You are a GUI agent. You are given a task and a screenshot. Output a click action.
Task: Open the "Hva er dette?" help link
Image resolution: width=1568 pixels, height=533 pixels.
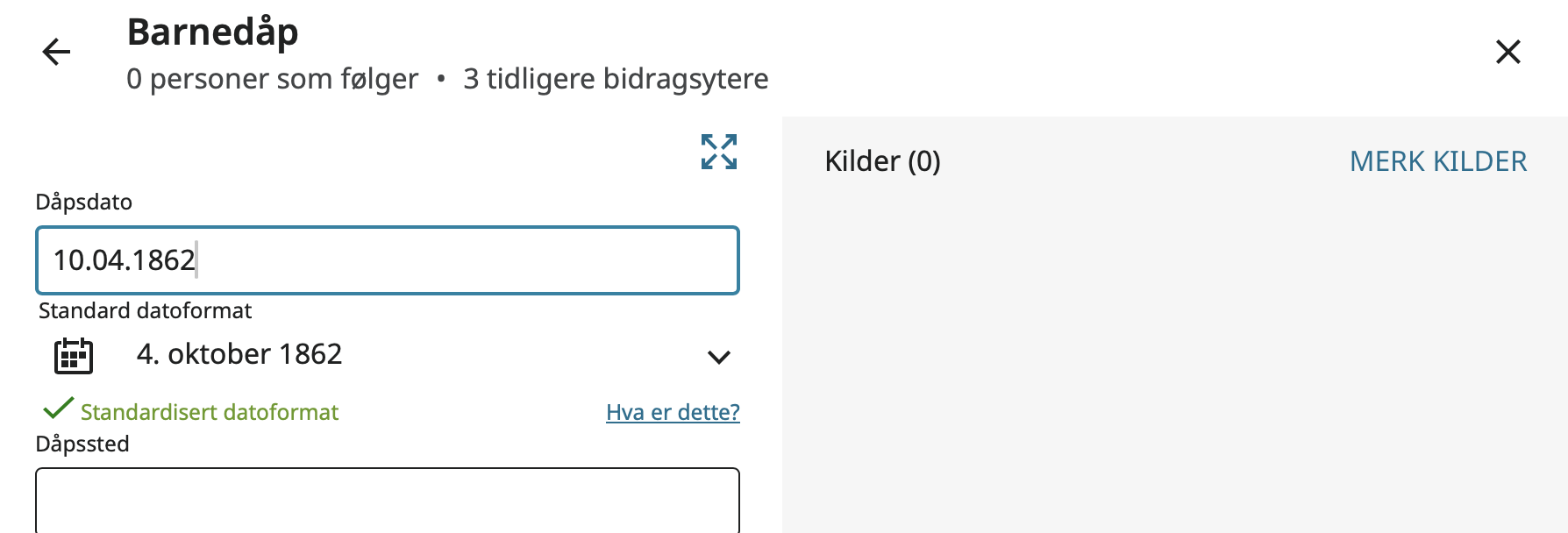tap(673, 412)
